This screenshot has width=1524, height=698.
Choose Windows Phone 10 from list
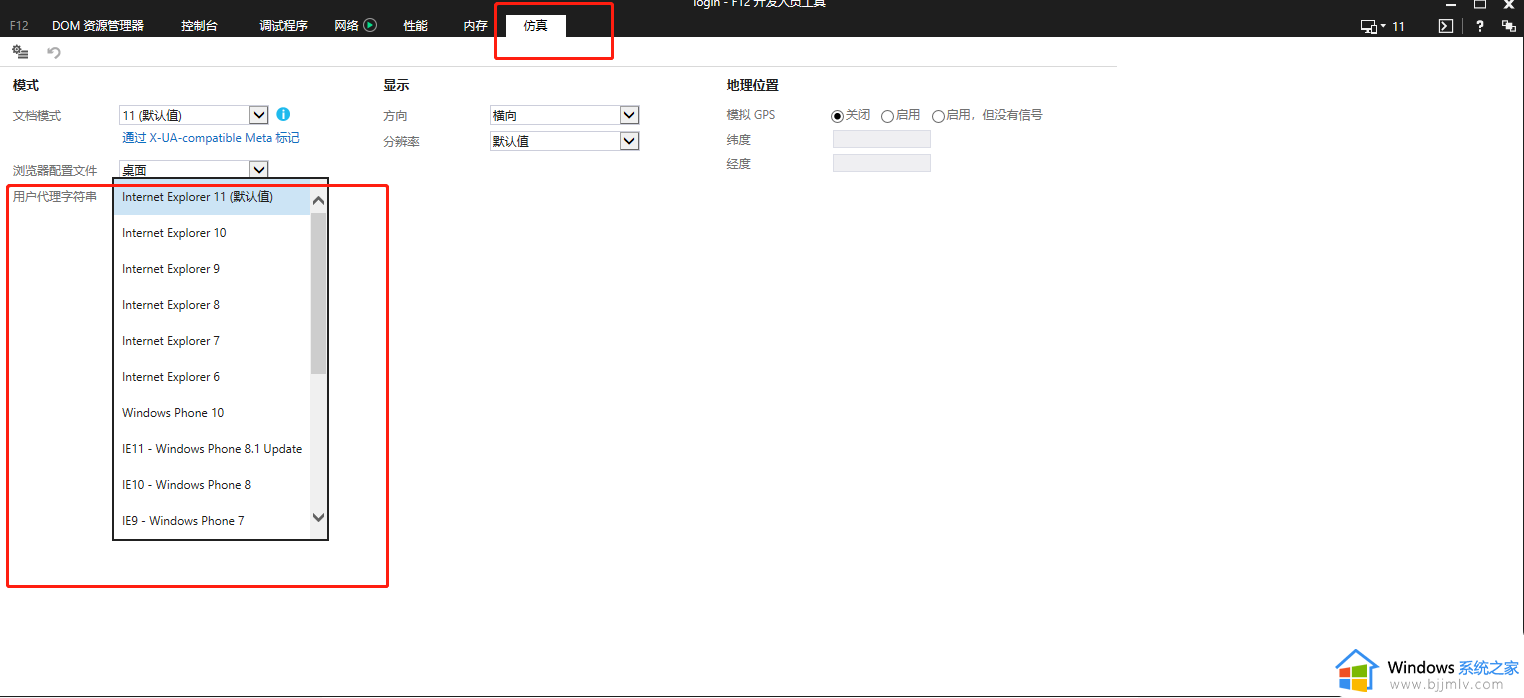212,413
